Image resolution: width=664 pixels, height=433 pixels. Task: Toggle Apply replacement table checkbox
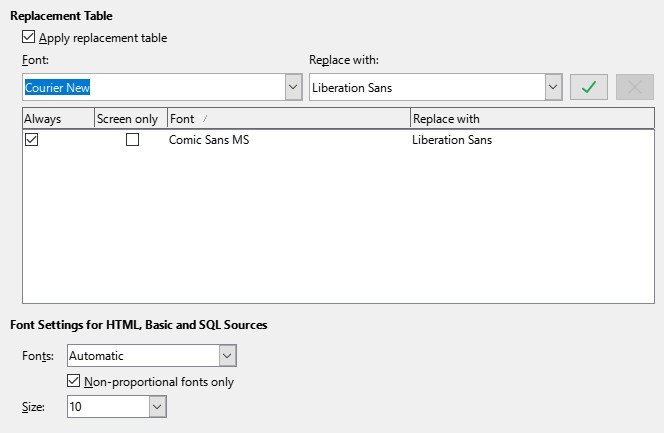(x=28, y=37)
